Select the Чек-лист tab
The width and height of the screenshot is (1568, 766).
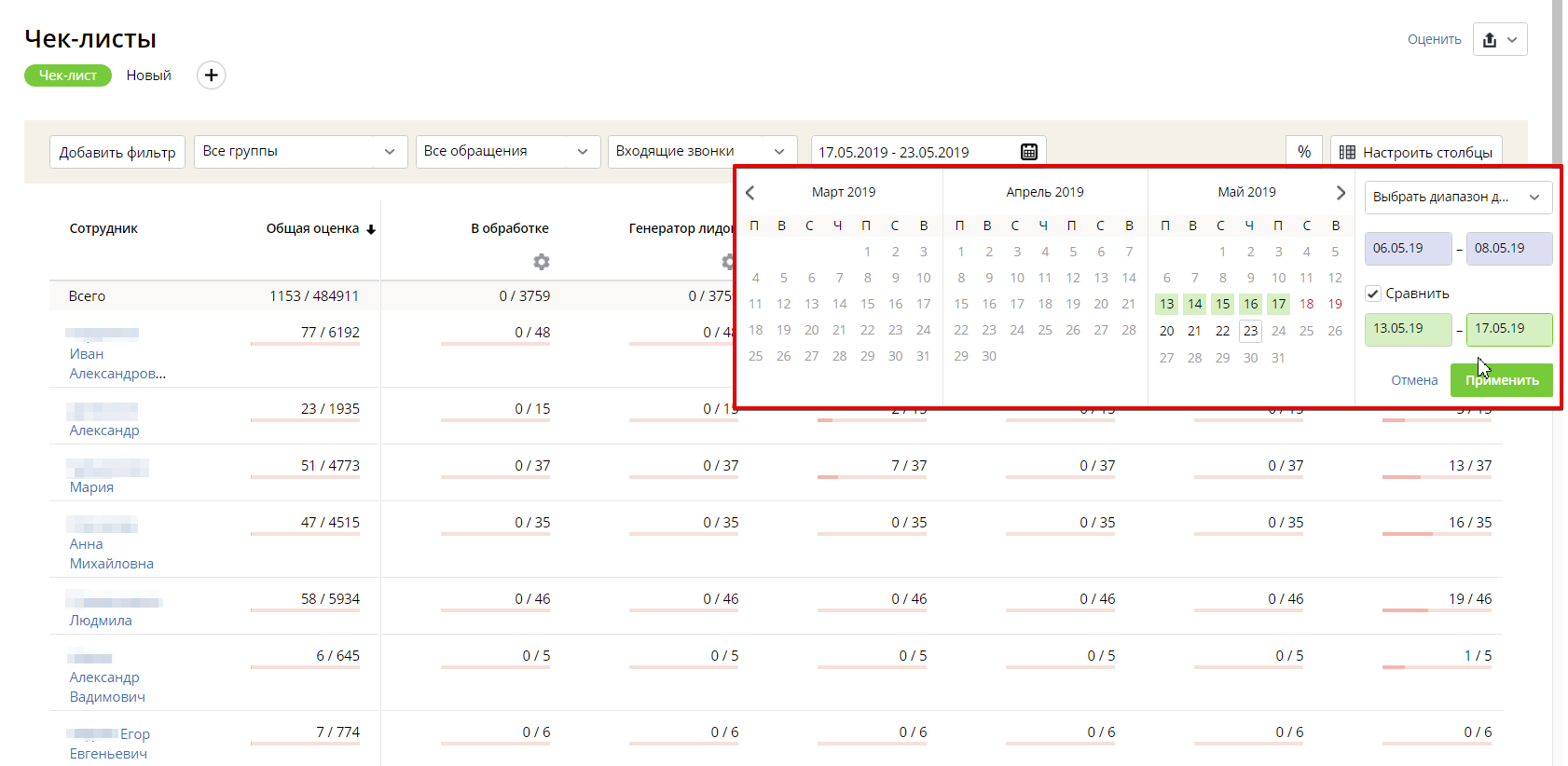click(x=67, y=75)
